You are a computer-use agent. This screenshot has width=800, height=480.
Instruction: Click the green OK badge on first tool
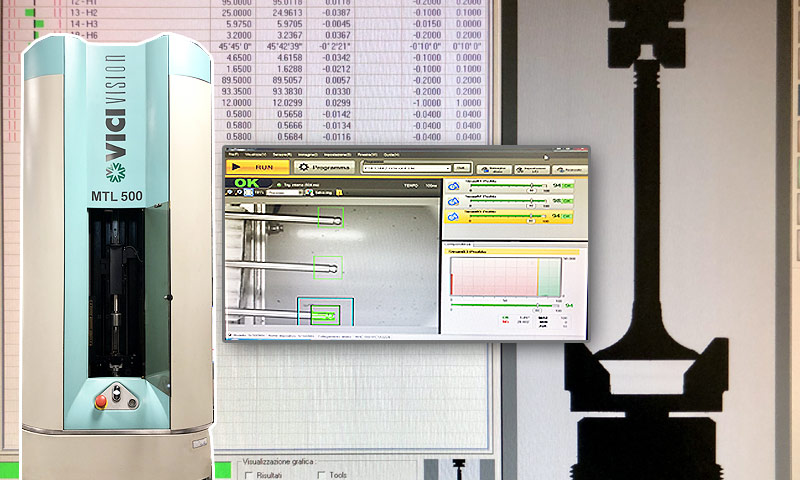[568, 186]
